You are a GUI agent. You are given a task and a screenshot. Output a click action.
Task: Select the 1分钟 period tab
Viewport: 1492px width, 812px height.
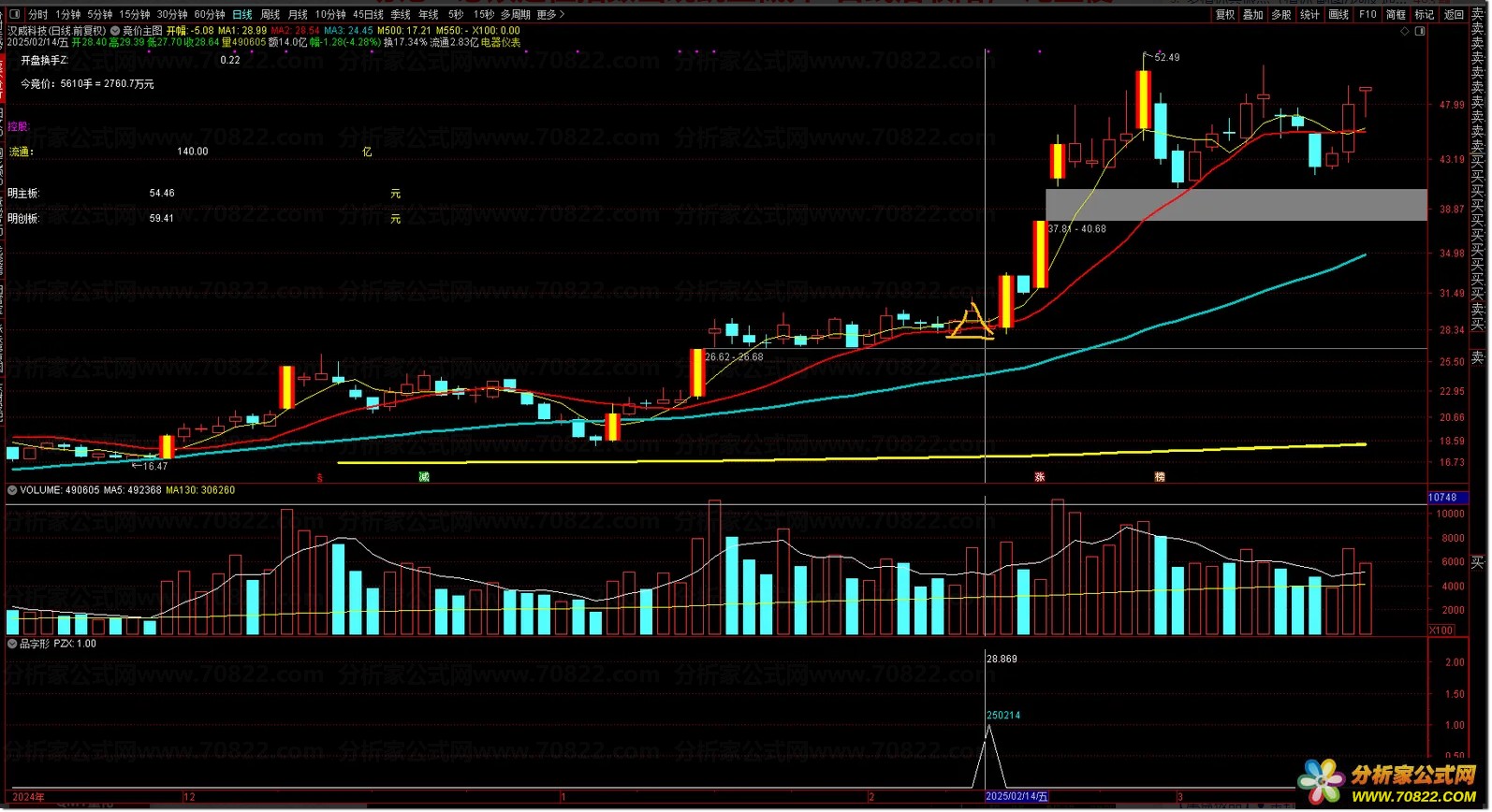(67, 14)
